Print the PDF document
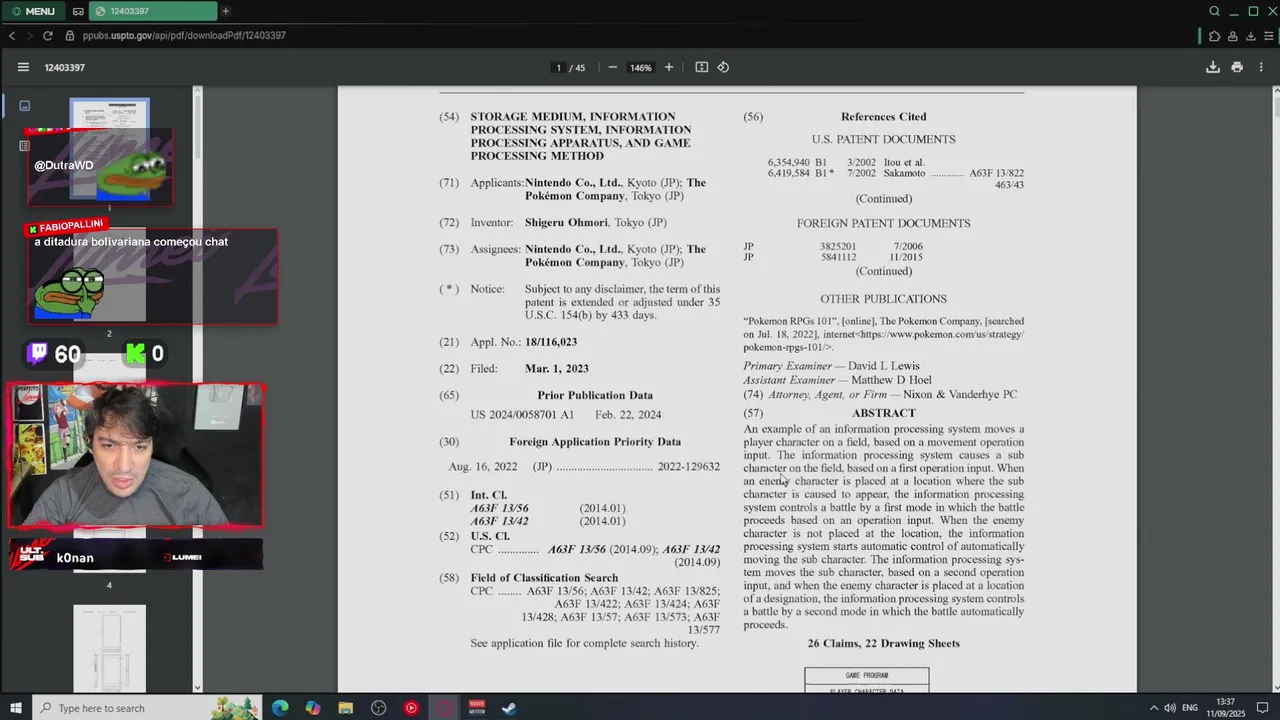Image resolution: width=1280 pixels, height=720 pixels. pyautogui.click(x=1237, y=67)
